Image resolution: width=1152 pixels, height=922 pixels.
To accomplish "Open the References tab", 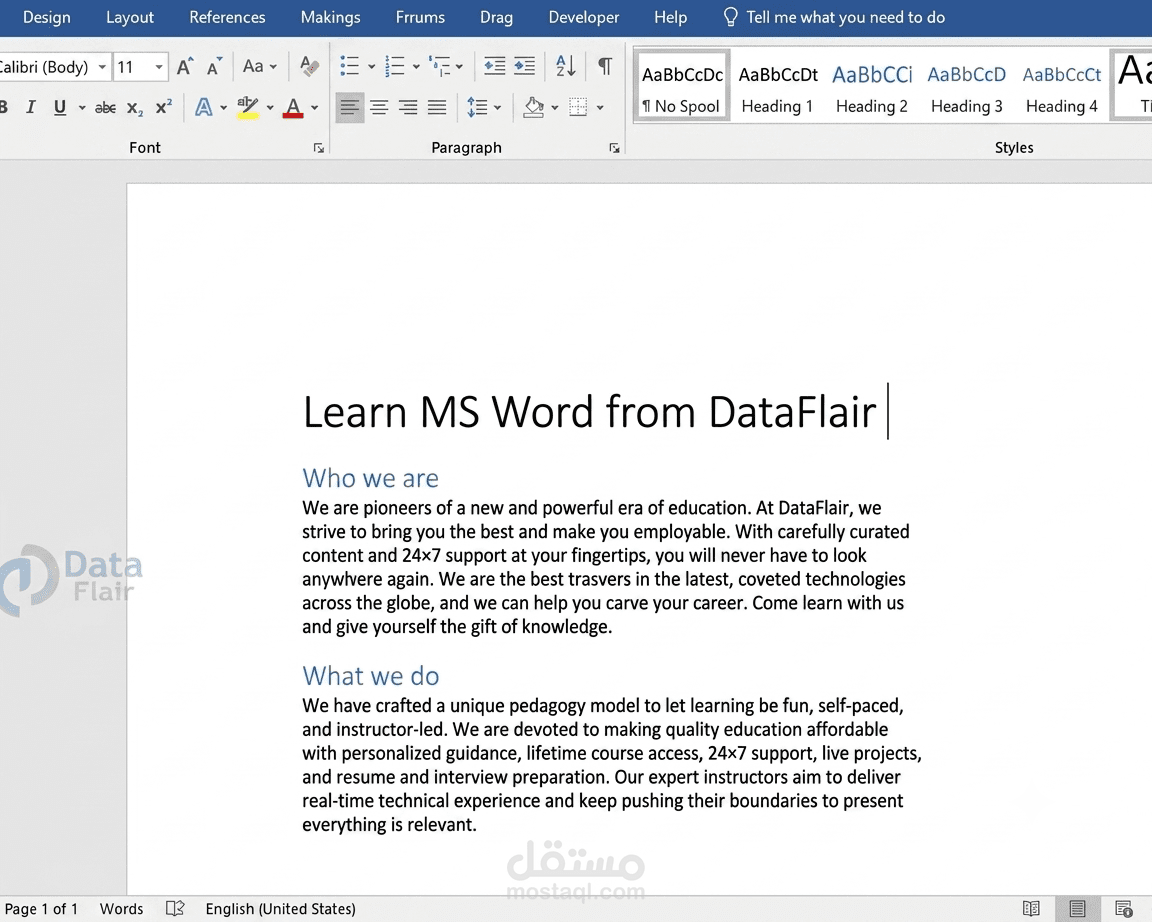I will coord(227,17).
